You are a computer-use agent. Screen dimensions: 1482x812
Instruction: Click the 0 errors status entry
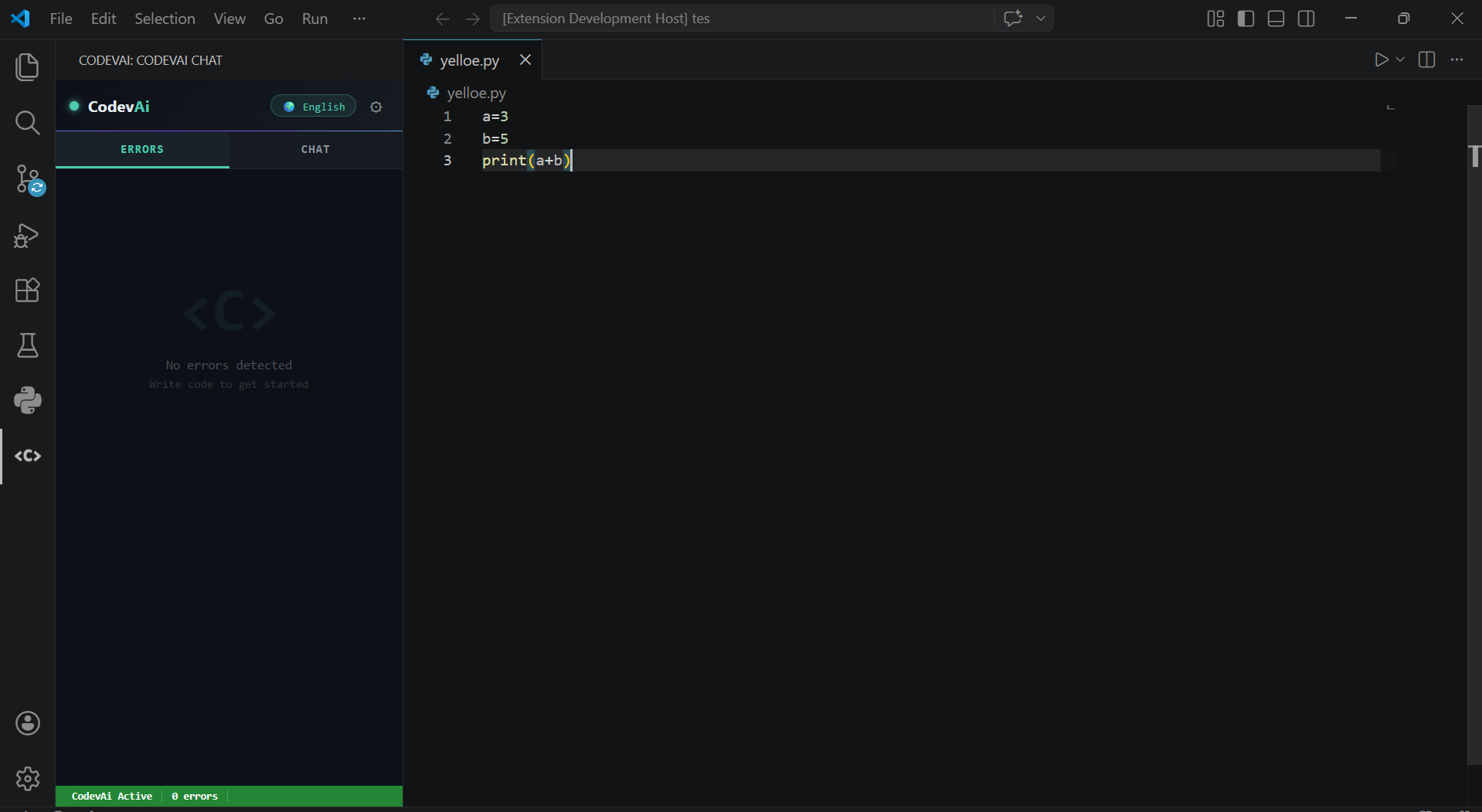[x=195, y=796]
